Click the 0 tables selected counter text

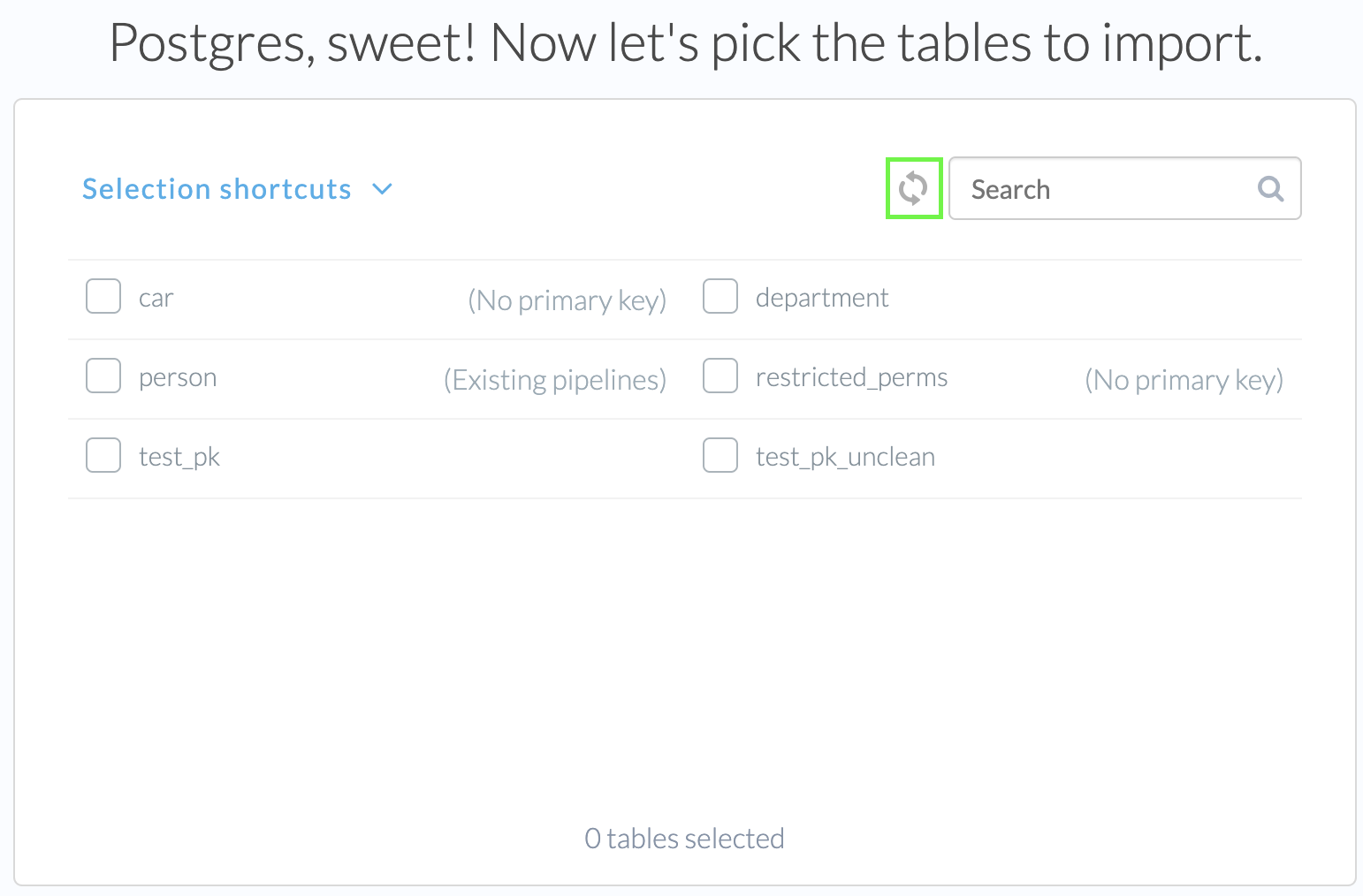(x=683, y=838)
